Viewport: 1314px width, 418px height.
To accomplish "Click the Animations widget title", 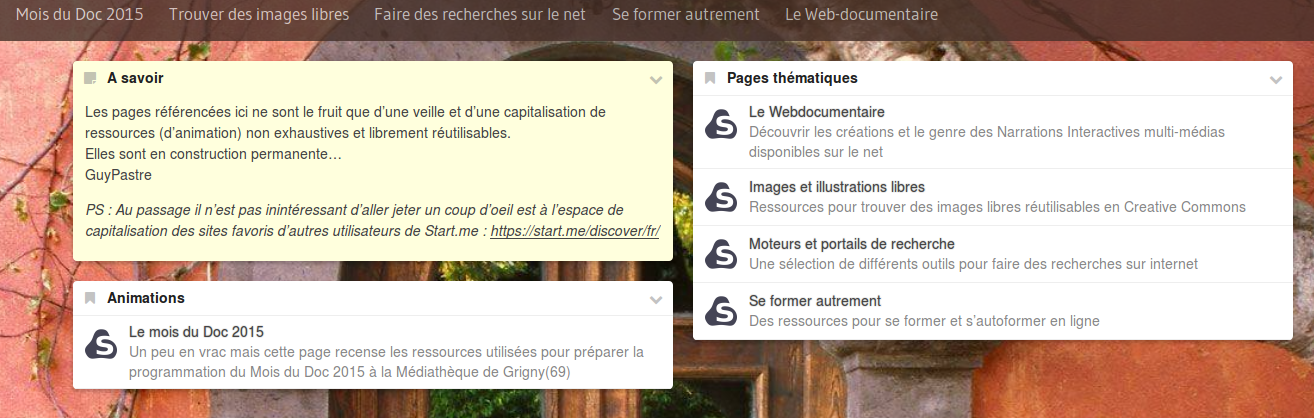I will 146,298.
